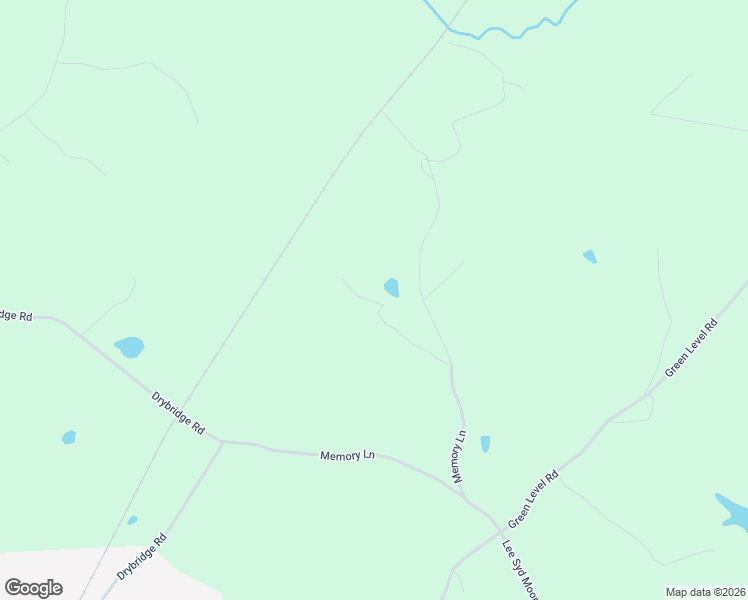Click the Drybridge Rd and Memory Ln junction

[x=222, y=442]
